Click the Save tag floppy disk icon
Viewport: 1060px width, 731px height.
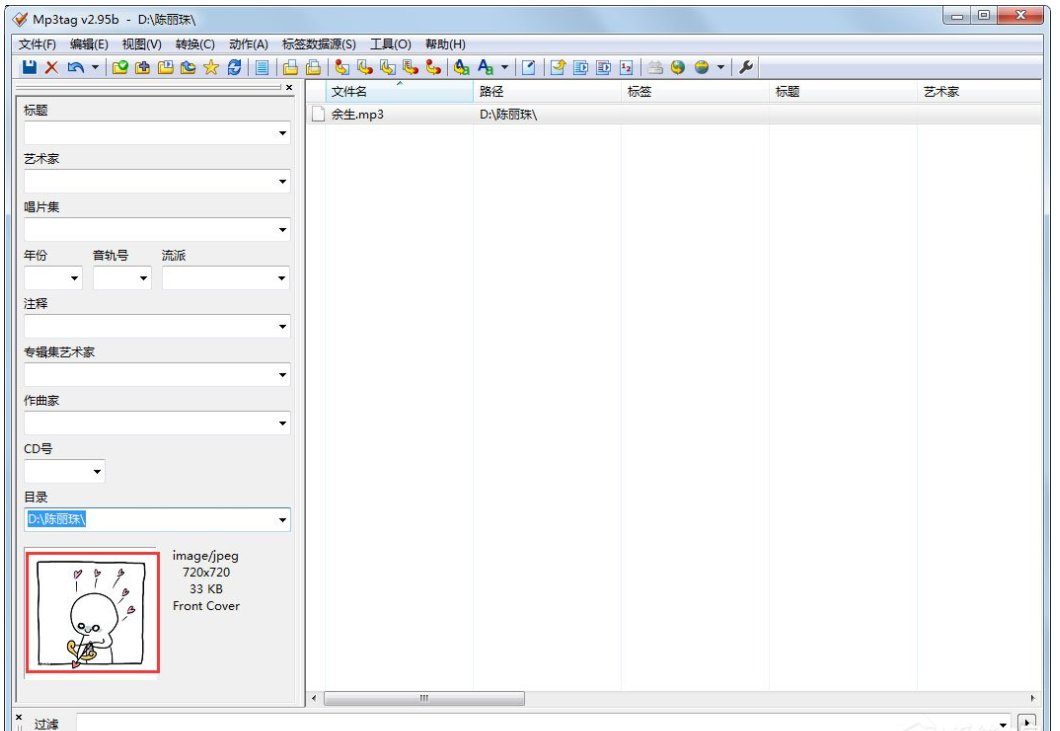tap(30, 67)
